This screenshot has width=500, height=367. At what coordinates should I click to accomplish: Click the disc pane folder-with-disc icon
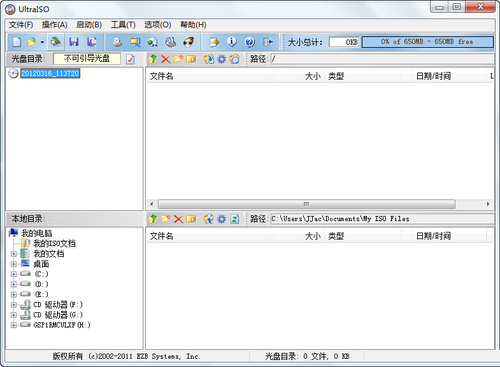(x=234, y=59)
